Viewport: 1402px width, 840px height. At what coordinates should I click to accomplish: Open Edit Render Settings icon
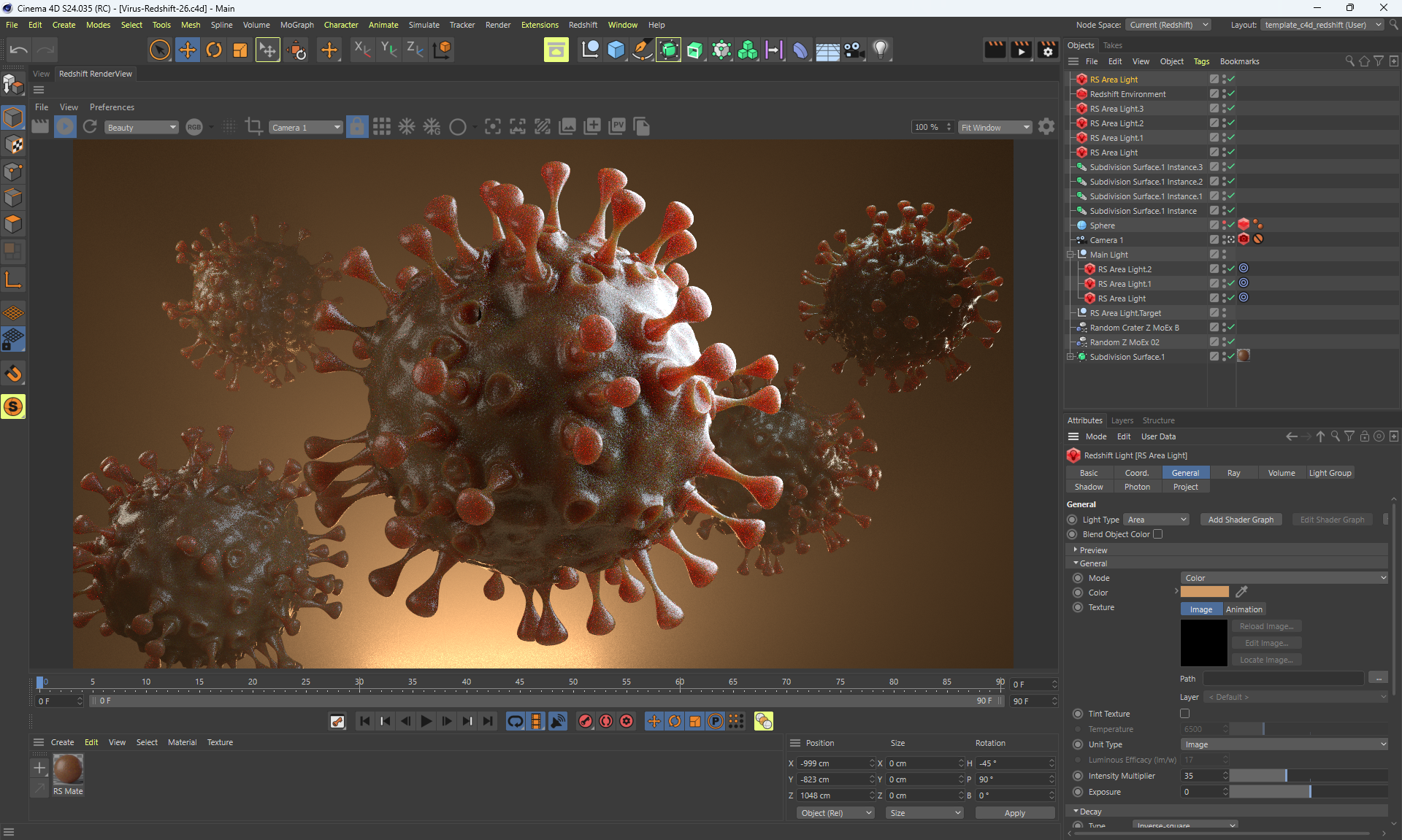pyautogui.click(x=1047, y=50)
